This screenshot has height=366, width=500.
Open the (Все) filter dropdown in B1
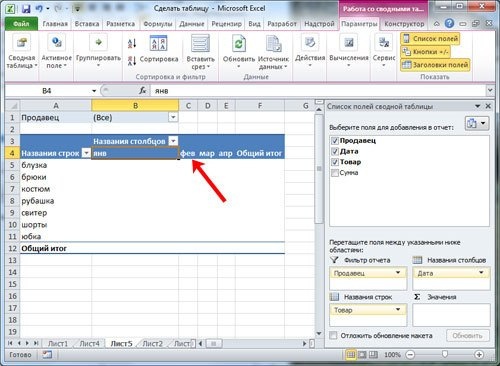coord(173,117)
